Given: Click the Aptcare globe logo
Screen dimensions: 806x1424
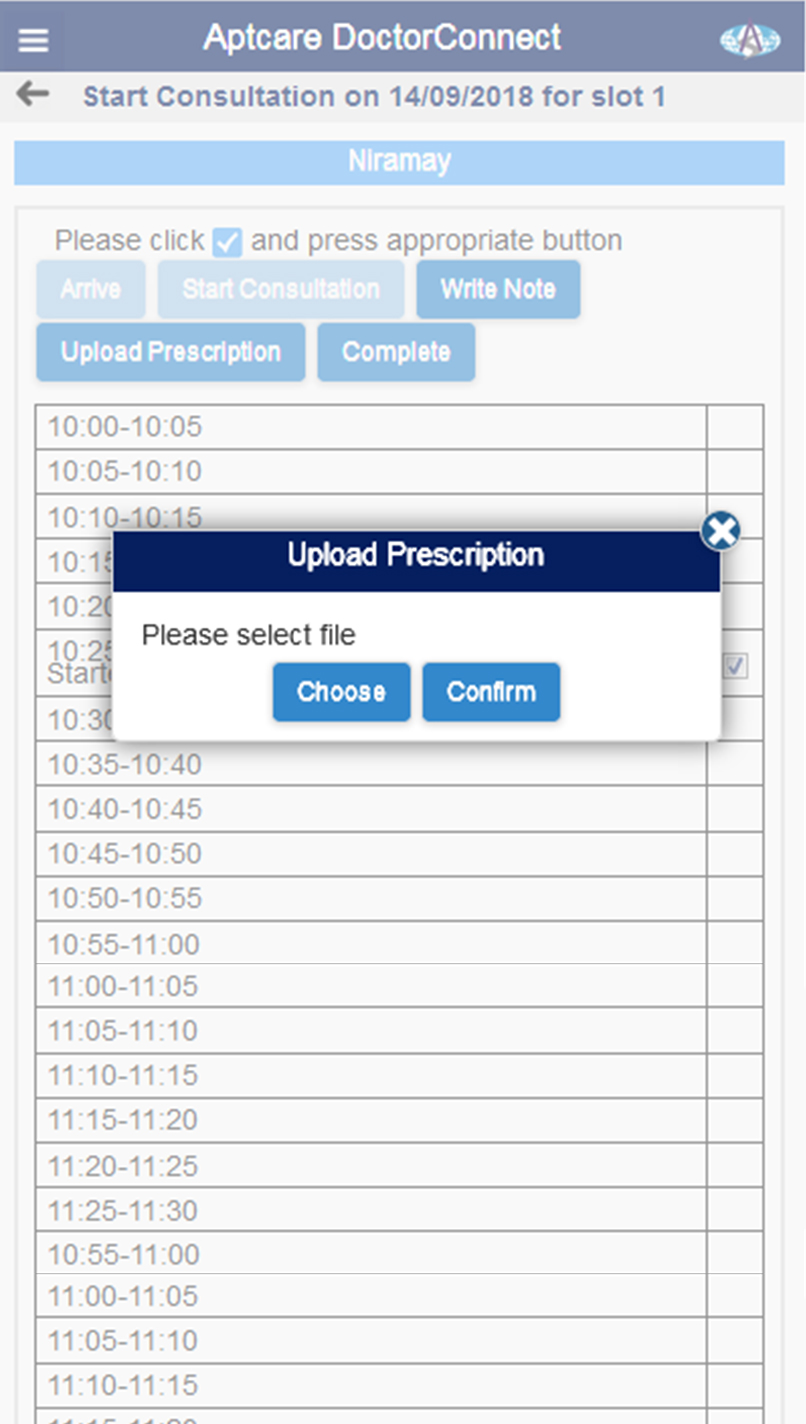Looking at the screenshot, I should pos(749,40).
